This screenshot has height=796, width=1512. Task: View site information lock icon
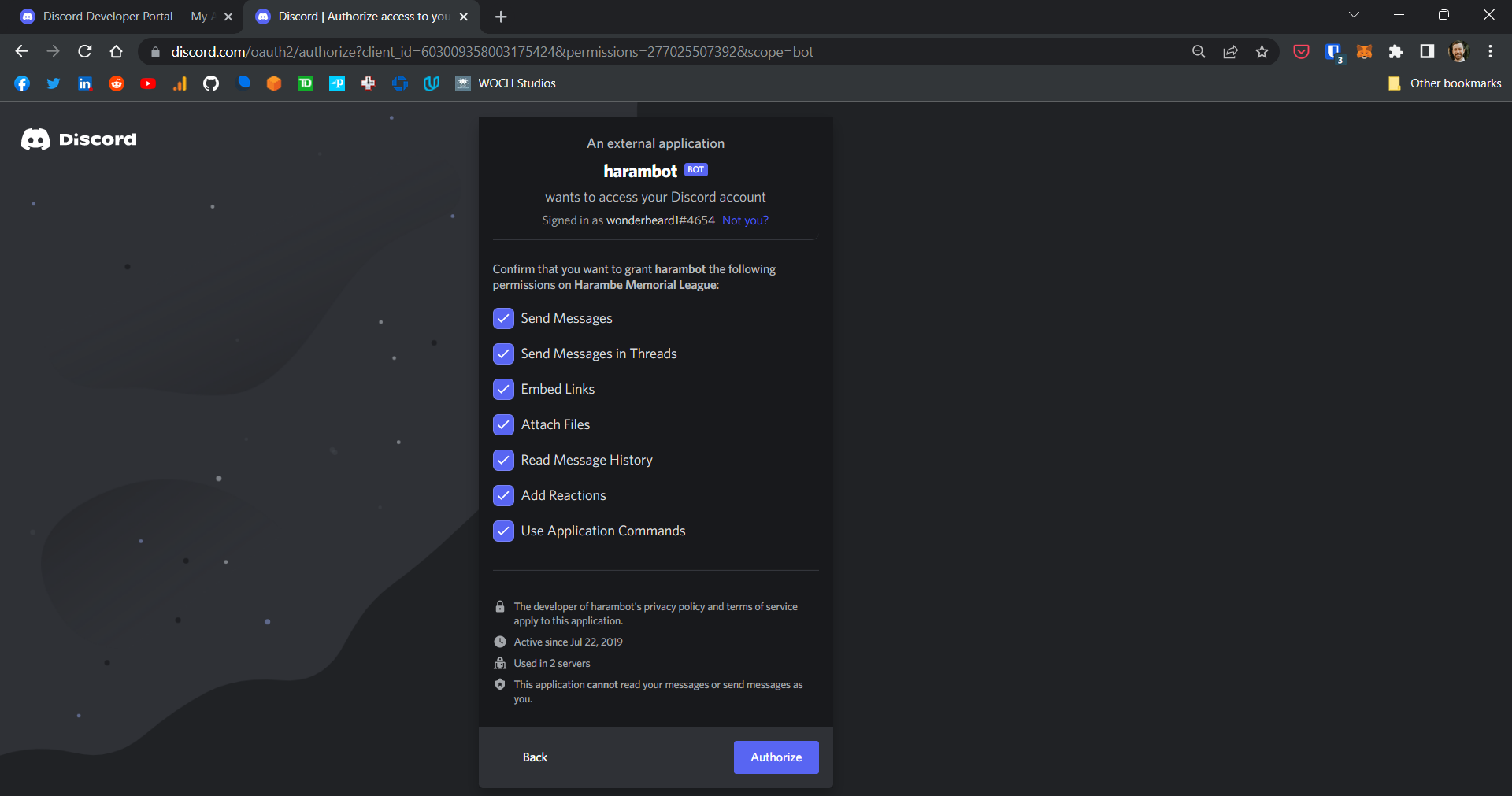[155, 52]
